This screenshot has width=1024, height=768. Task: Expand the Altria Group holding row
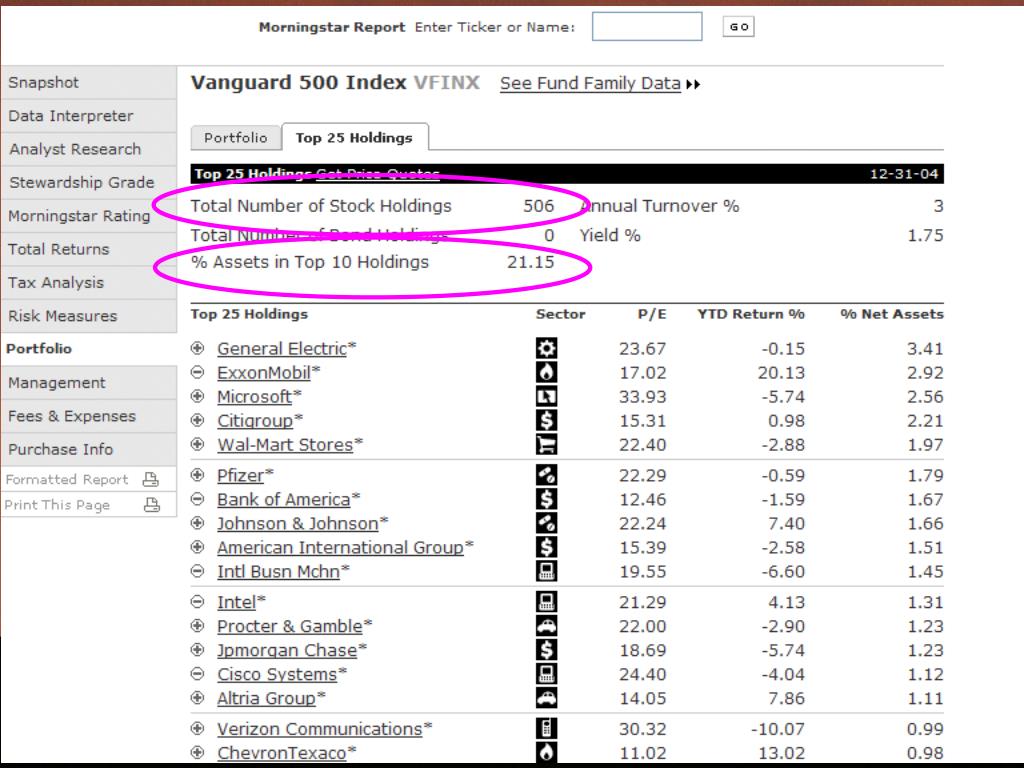pos(197,698)
